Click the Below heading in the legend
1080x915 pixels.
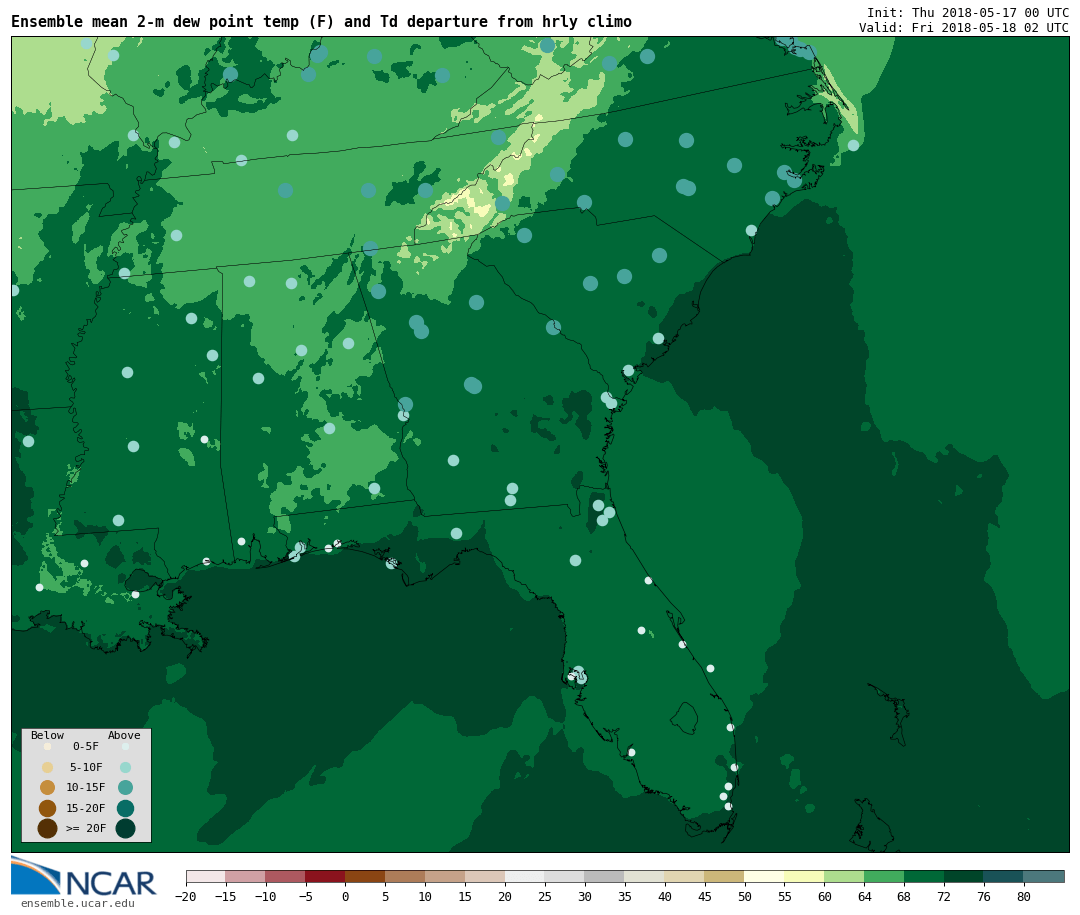coord(47,735)
